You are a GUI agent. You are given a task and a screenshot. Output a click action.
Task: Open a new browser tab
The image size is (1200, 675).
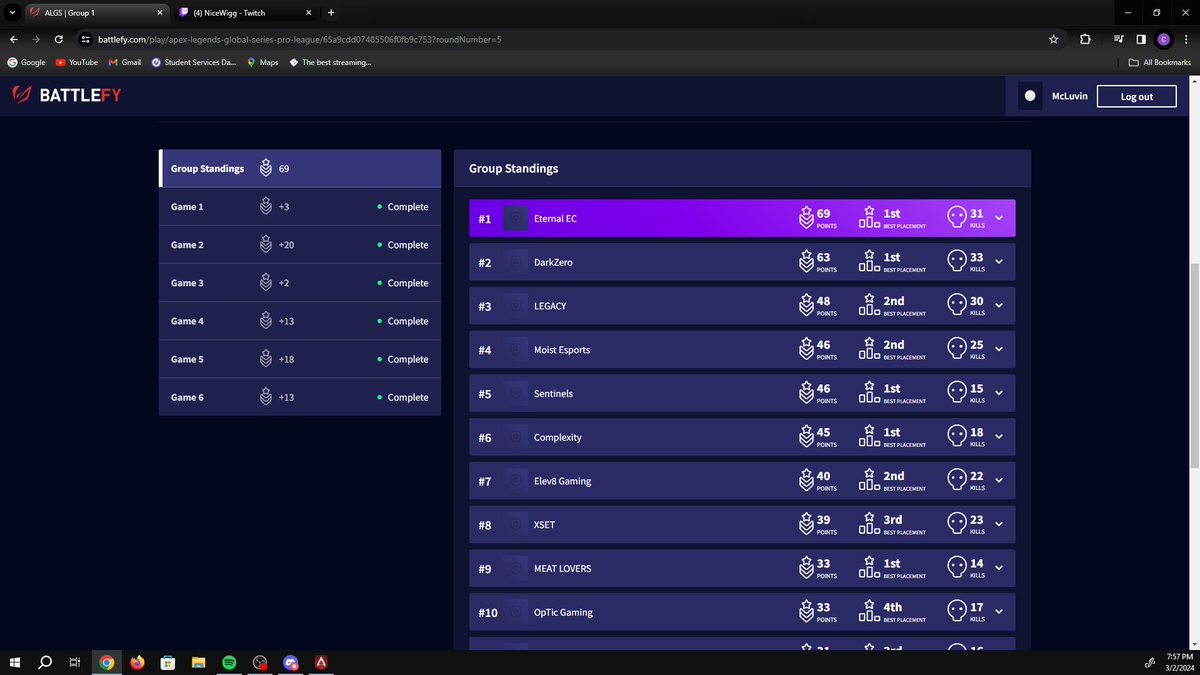click(x=331, y=12)
